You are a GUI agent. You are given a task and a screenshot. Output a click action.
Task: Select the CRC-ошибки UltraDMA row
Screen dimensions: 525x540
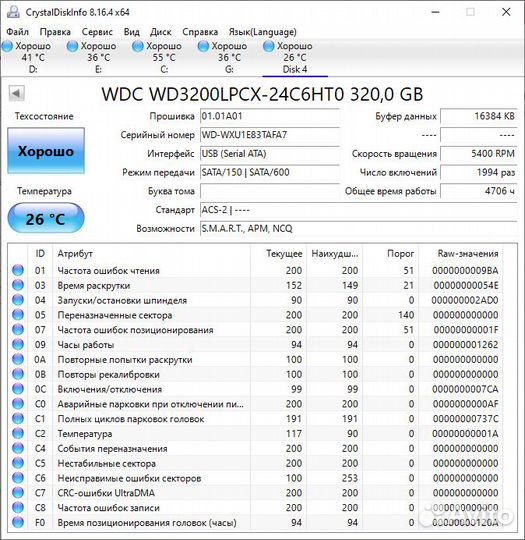tap(256, 492)
